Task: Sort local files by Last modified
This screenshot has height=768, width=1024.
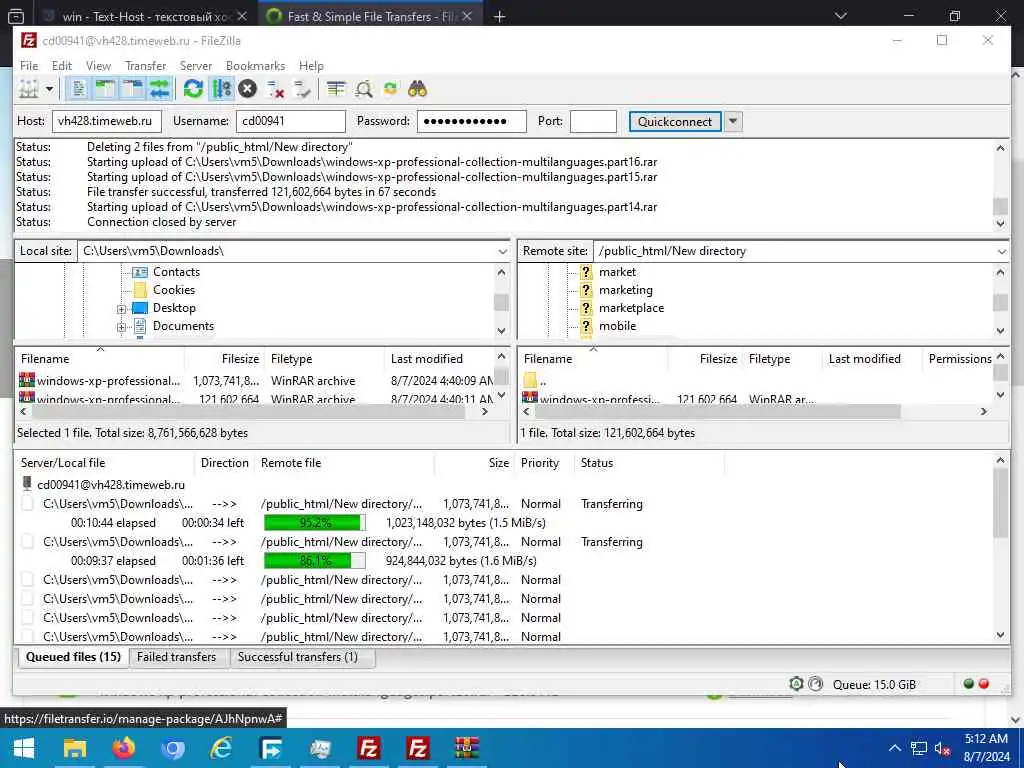Action: pos(439,359)
